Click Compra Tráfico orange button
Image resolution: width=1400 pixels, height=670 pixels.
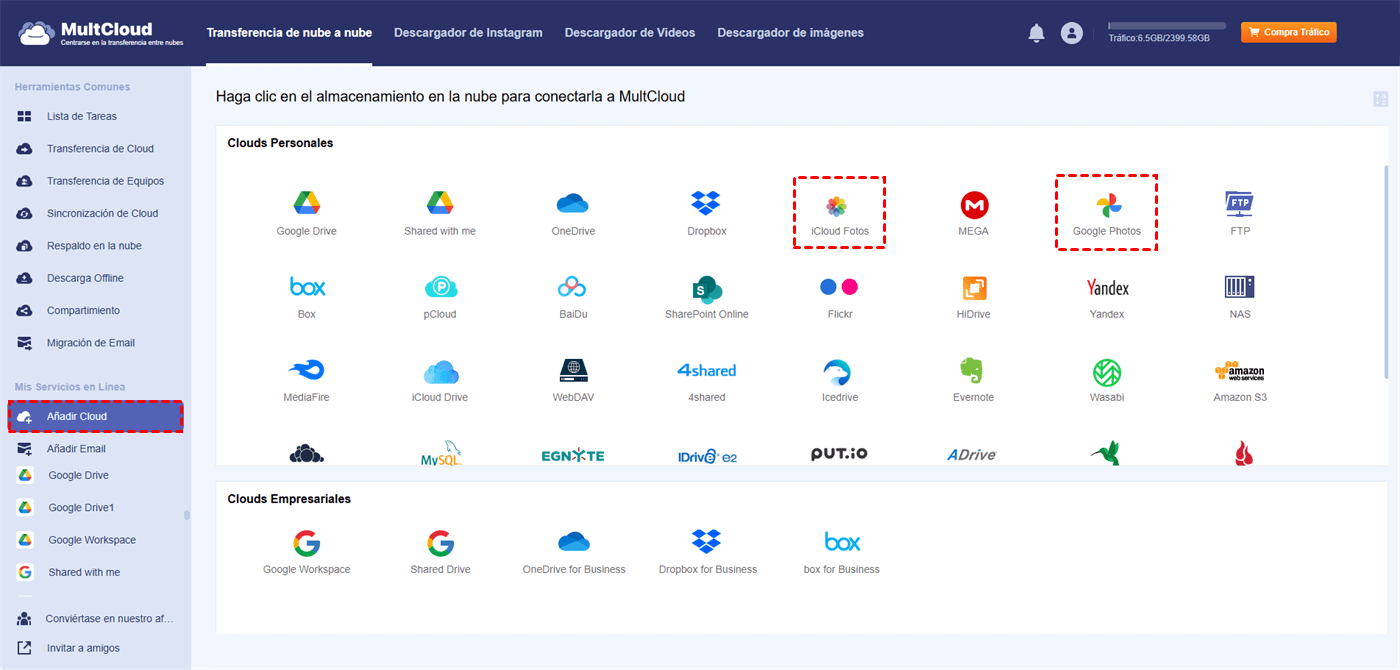tap(1288, 32)
